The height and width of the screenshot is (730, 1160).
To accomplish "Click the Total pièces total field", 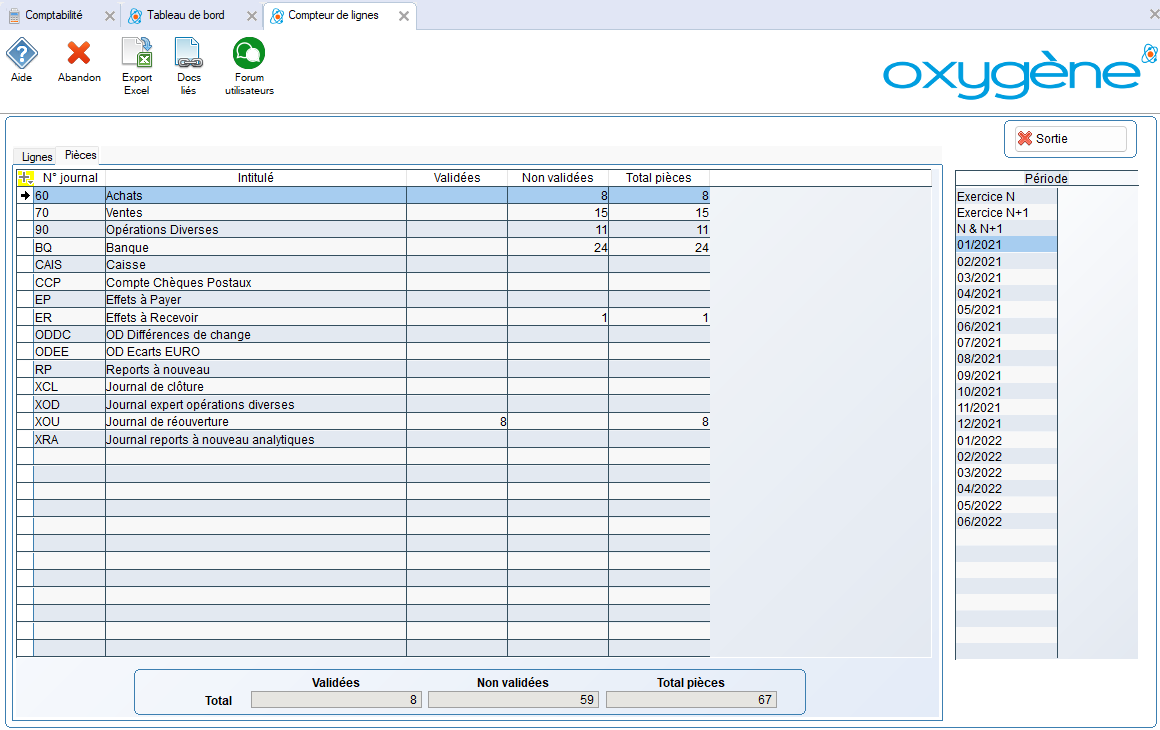I will (691, 700).
